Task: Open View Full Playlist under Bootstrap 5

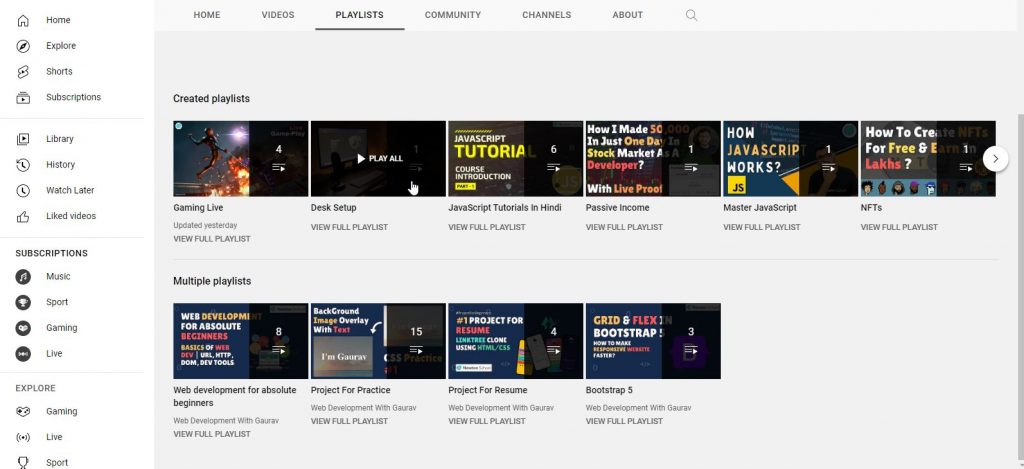Action: 624,421
